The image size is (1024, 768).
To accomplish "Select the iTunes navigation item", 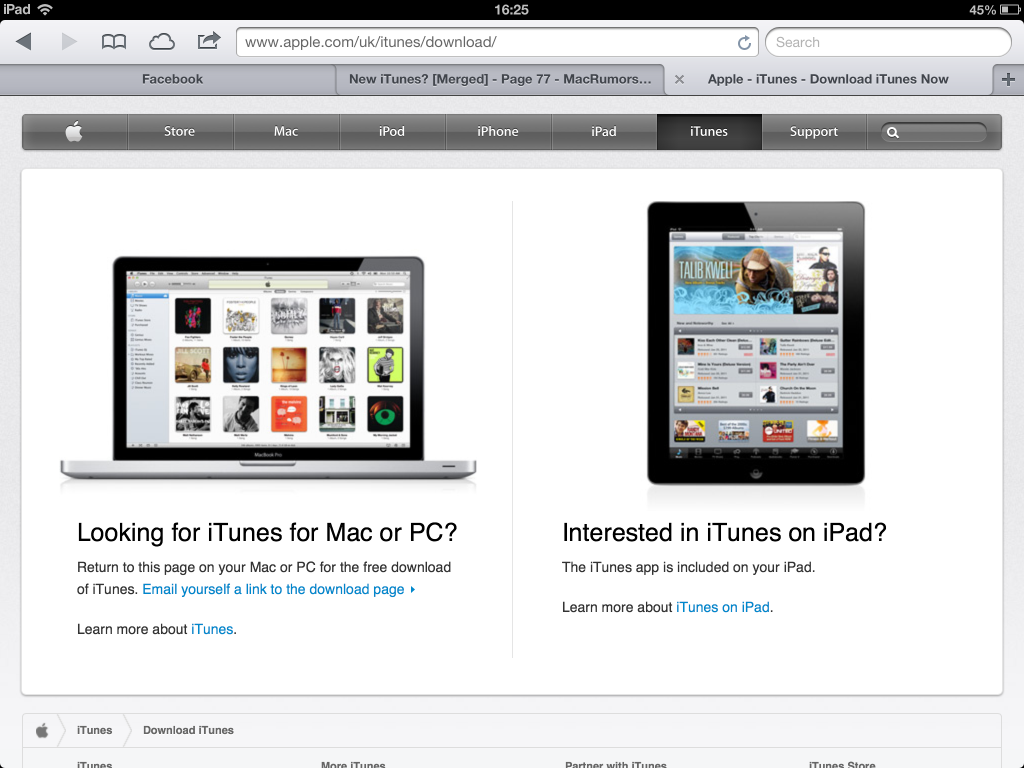I will coord(709,131).
